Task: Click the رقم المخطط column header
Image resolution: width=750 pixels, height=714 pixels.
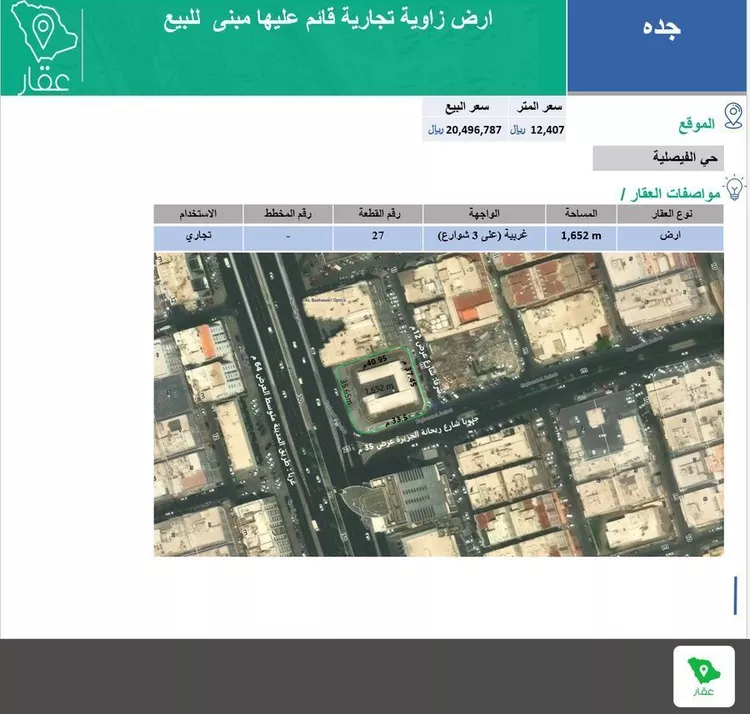Action: tap(288, 214)
